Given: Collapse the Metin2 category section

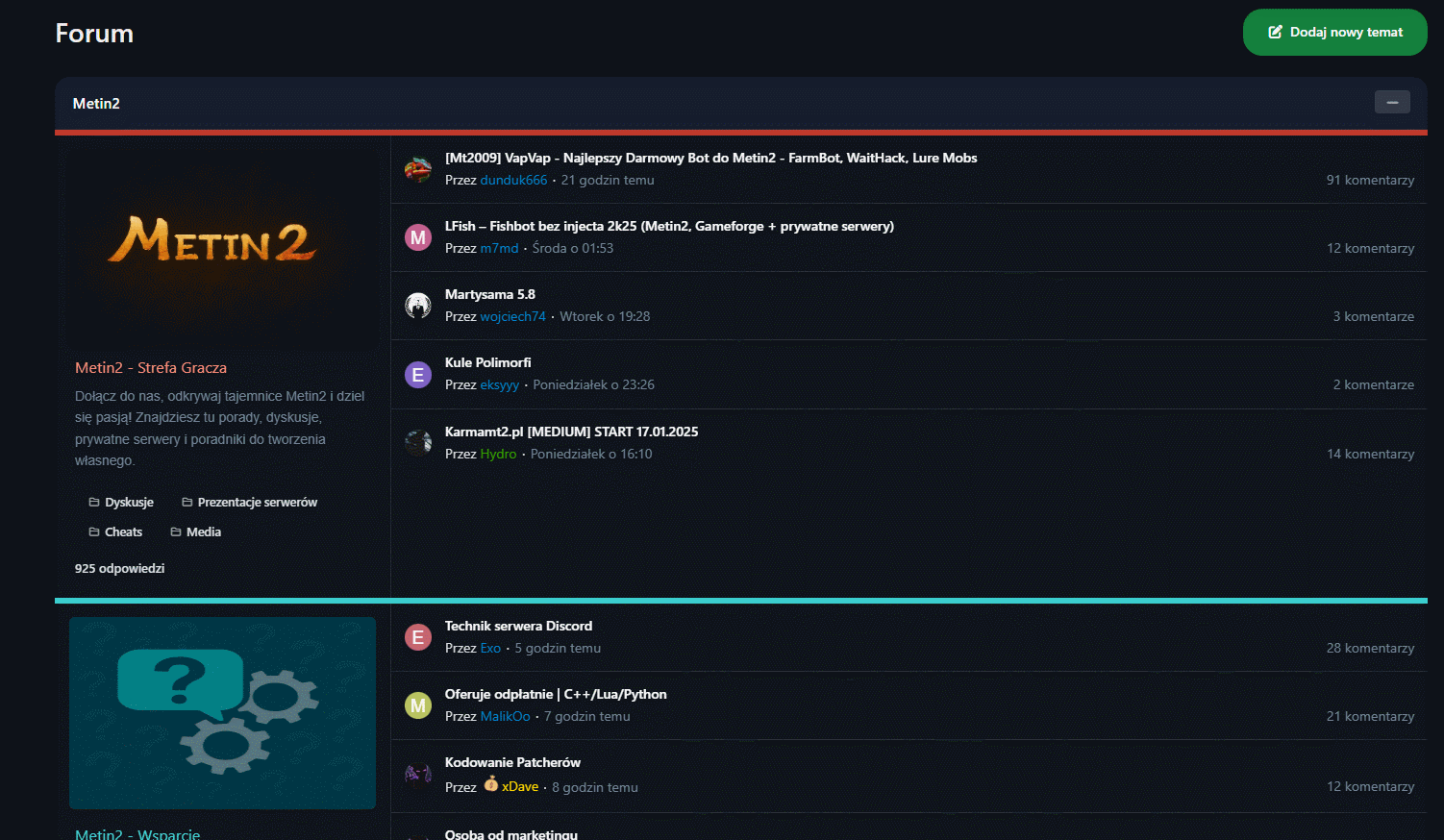Looking at the screenshot, I should click(x=1391, y=102).
